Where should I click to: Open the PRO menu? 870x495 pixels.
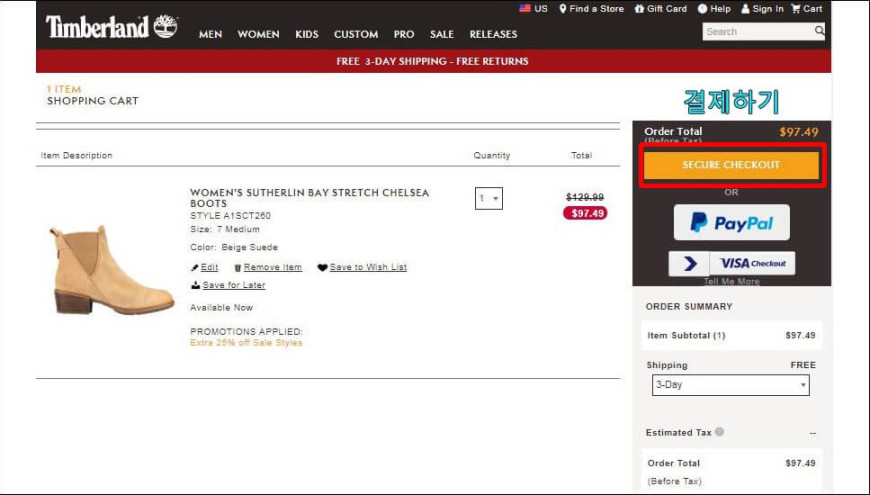404,34
